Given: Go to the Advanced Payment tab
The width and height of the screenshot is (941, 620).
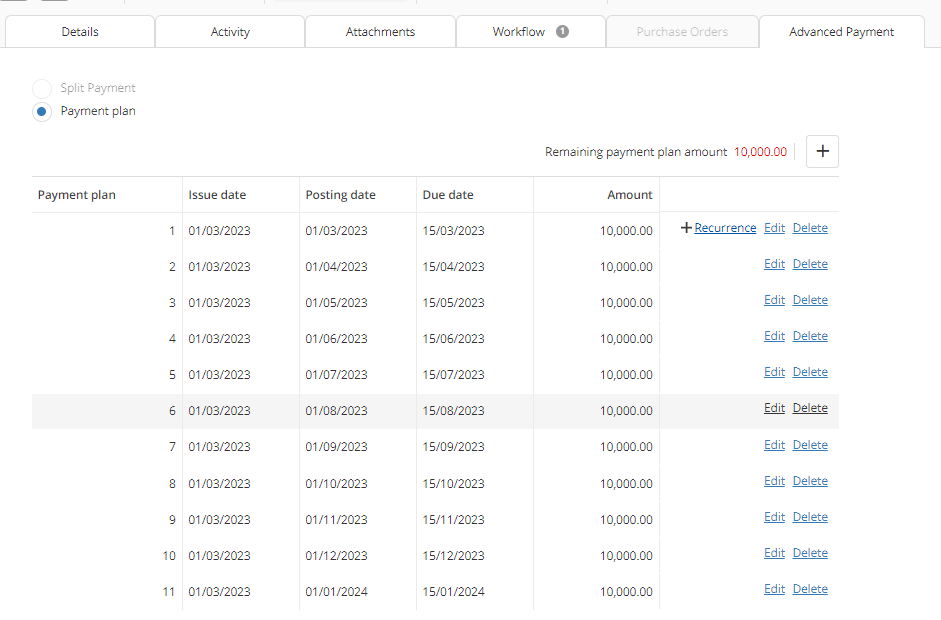Looking at the screenshot, I should [x=841, y=32].
